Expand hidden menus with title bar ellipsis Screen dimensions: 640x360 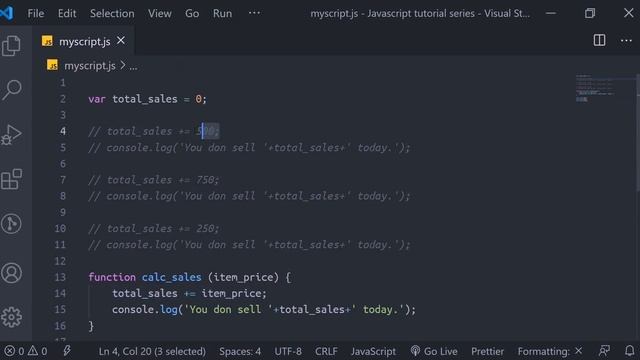[x=254, y=13]
